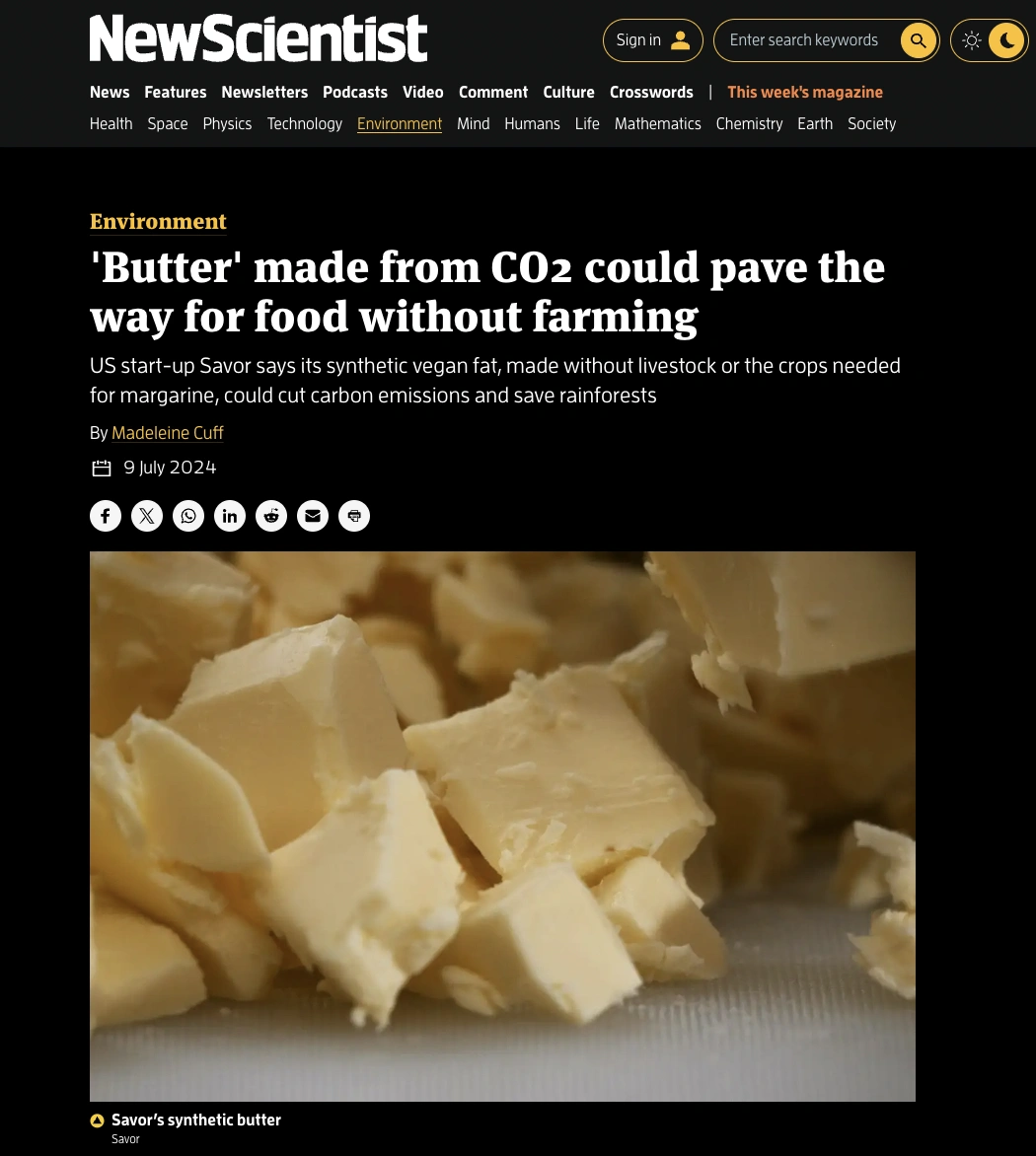Go to NewScientist home via logo
The height and width of the screenshot is (1156, 1036).
pos(259,38)
